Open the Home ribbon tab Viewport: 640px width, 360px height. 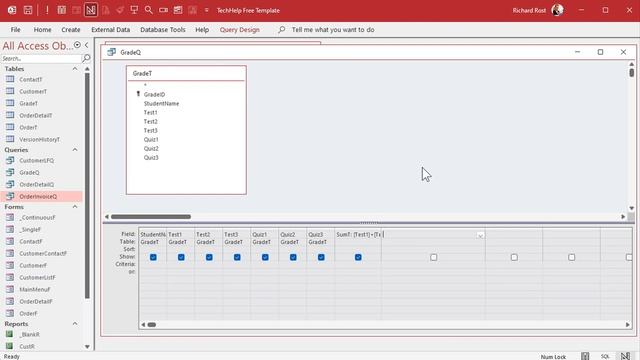tap(42, 30)
